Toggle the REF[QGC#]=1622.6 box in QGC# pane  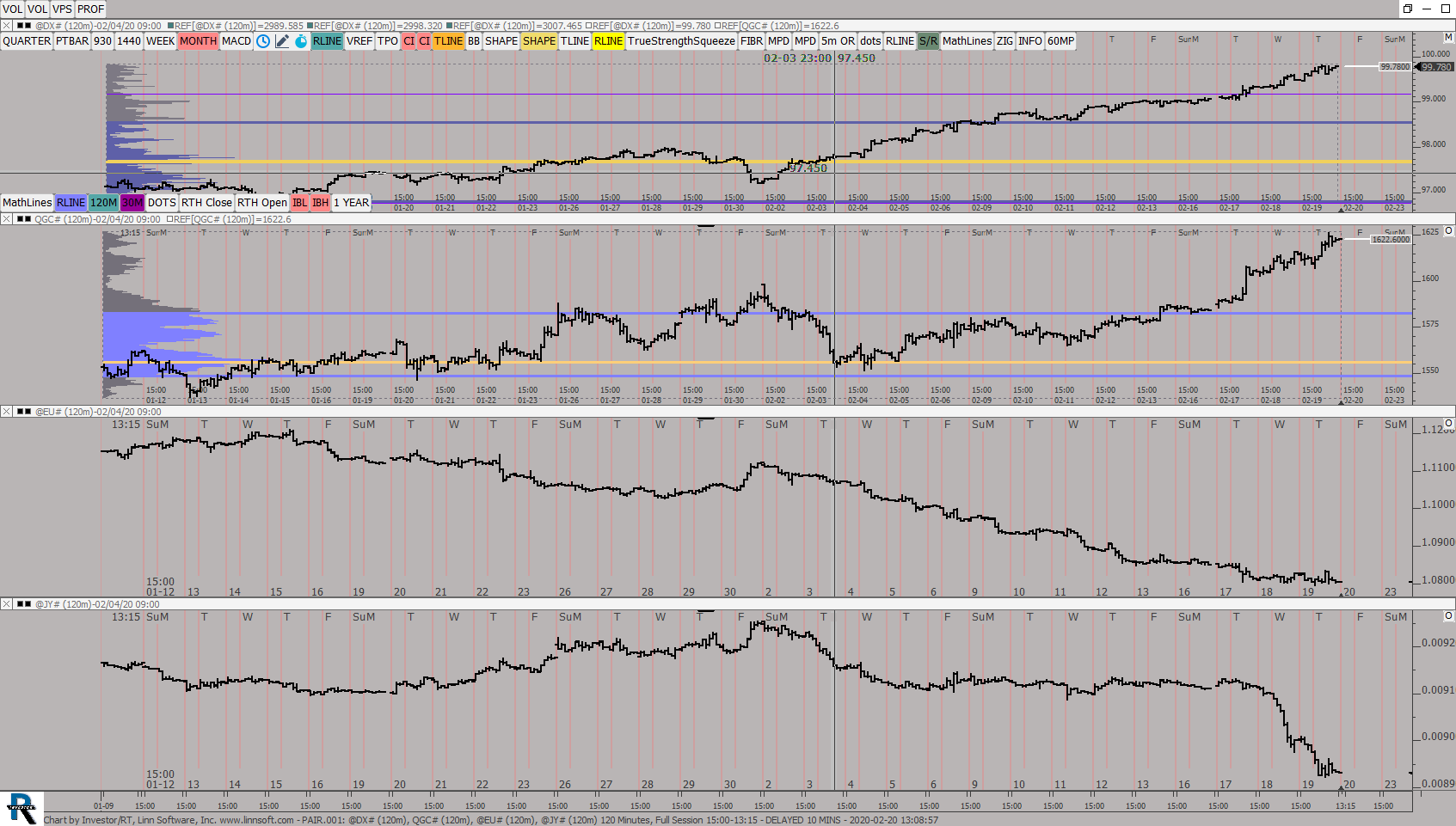point(170,219)
